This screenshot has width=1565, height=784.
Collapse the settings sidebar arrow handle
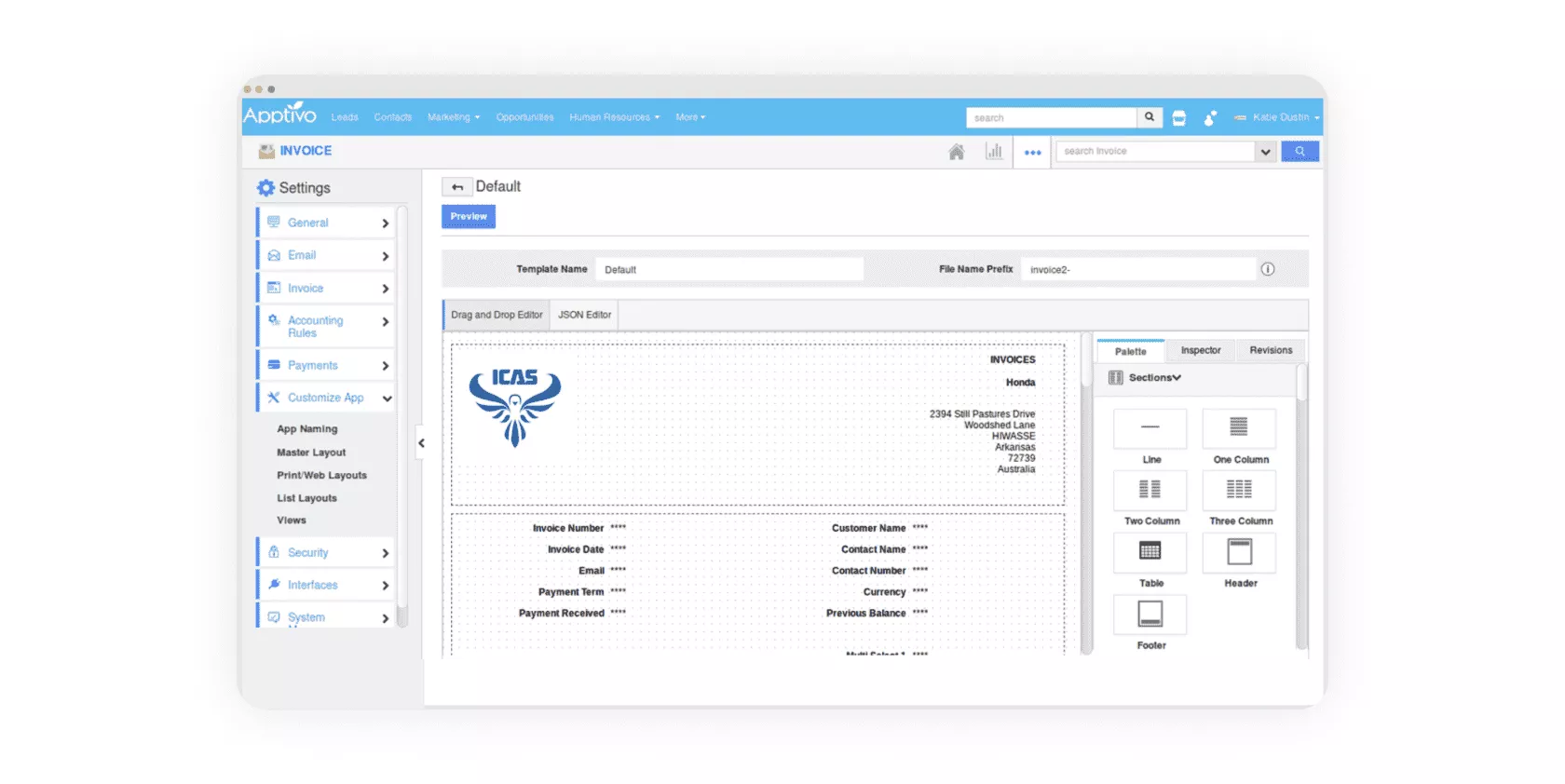coord(421,443)
